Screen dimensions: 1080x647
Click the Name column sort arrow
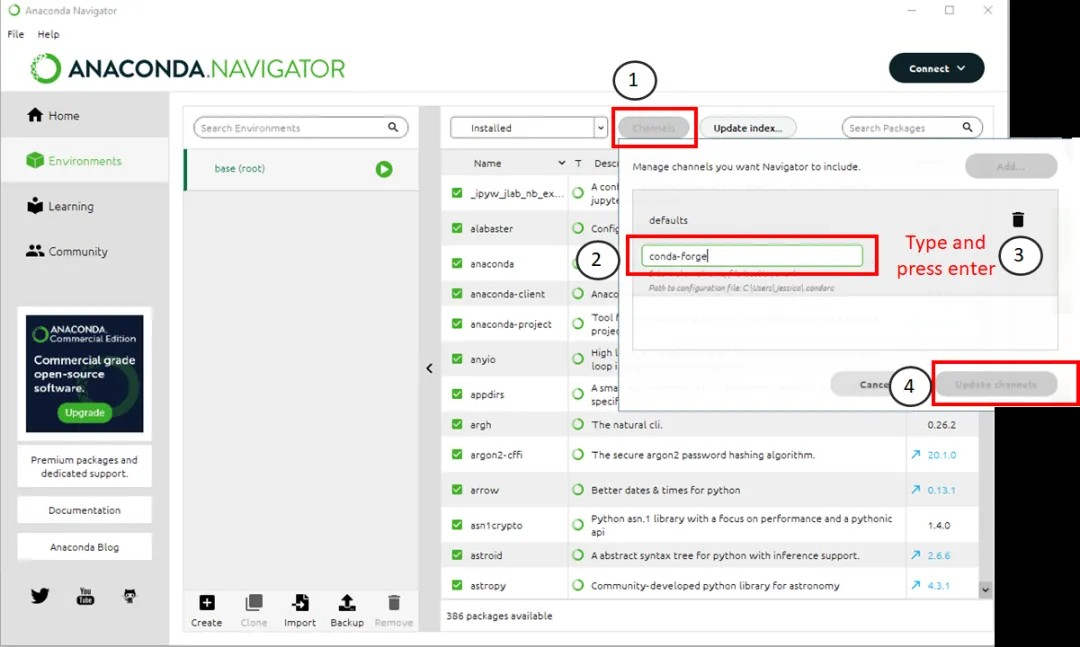[561, 163]
